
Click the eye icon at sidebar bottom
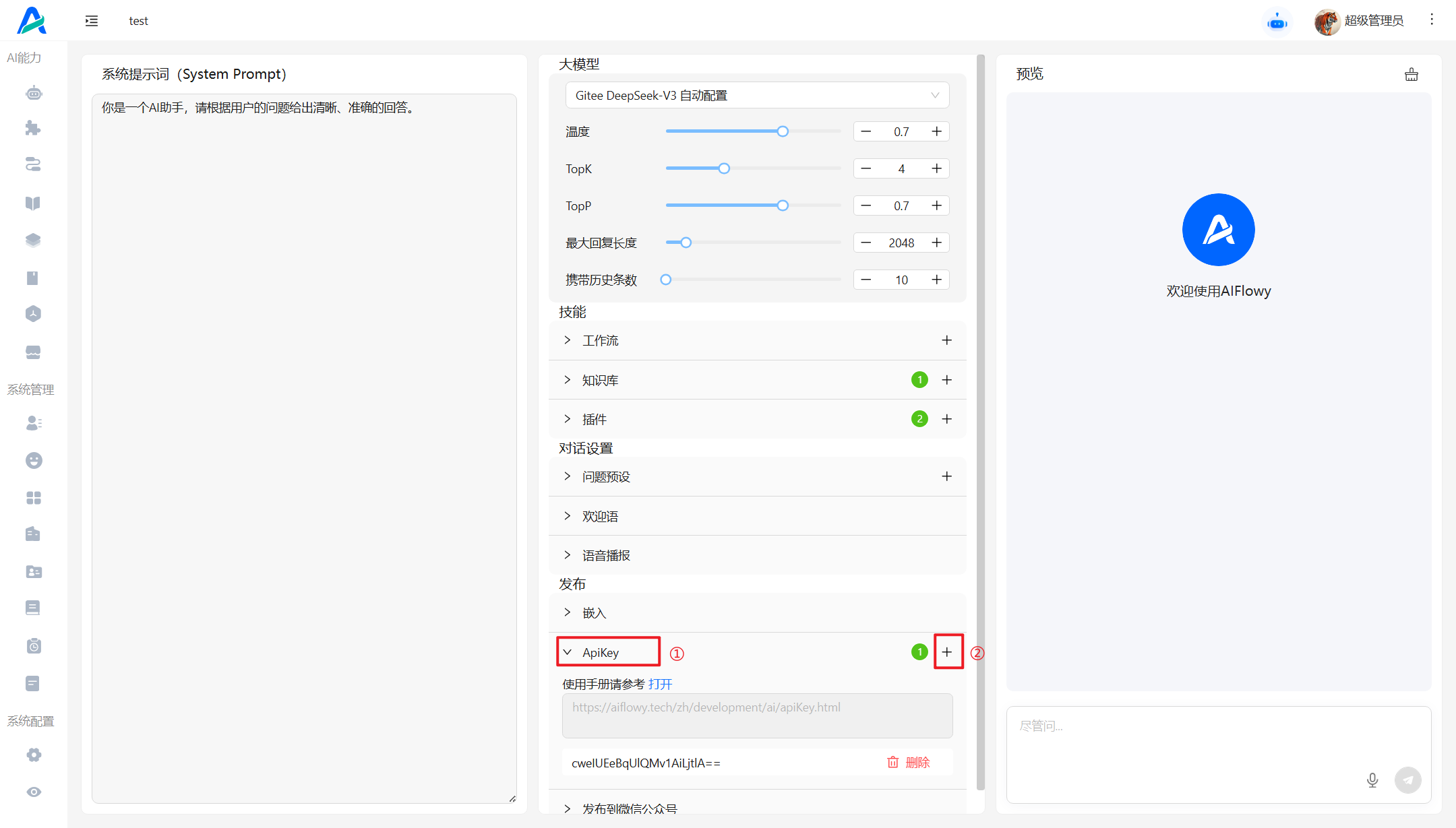tap(34, 792)
